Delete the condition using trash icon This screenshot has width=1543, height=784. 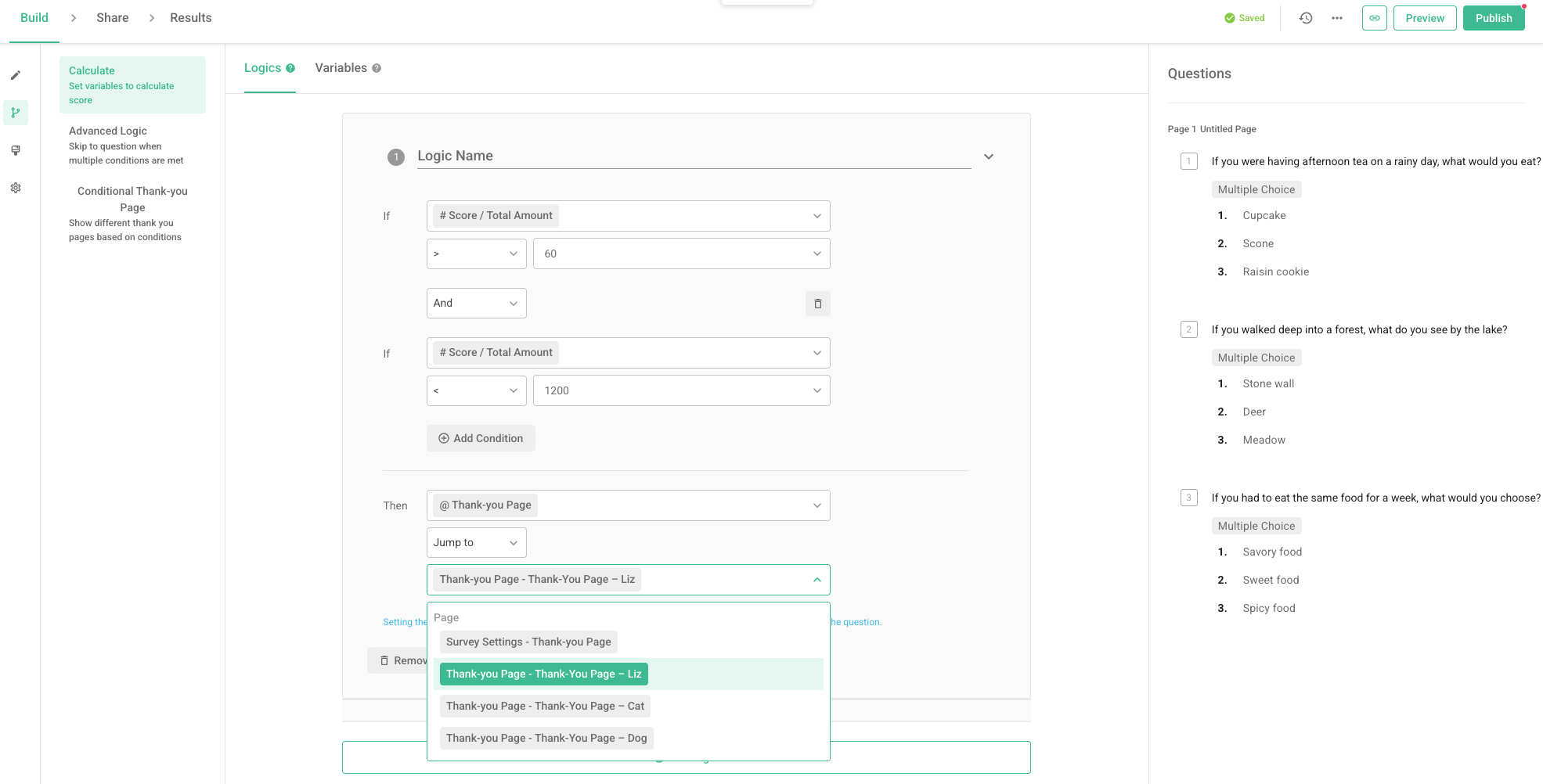[817, 304]
